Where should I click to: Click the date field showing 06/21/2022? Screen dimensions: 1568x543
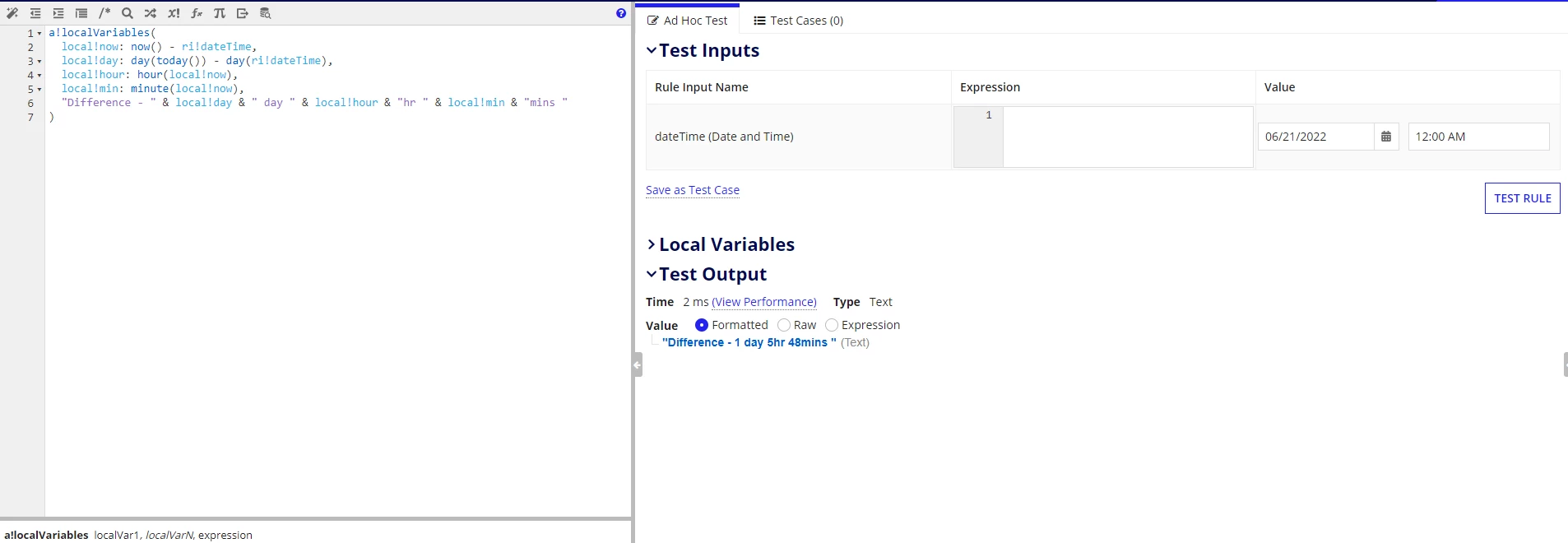[x=1315, y=137]
